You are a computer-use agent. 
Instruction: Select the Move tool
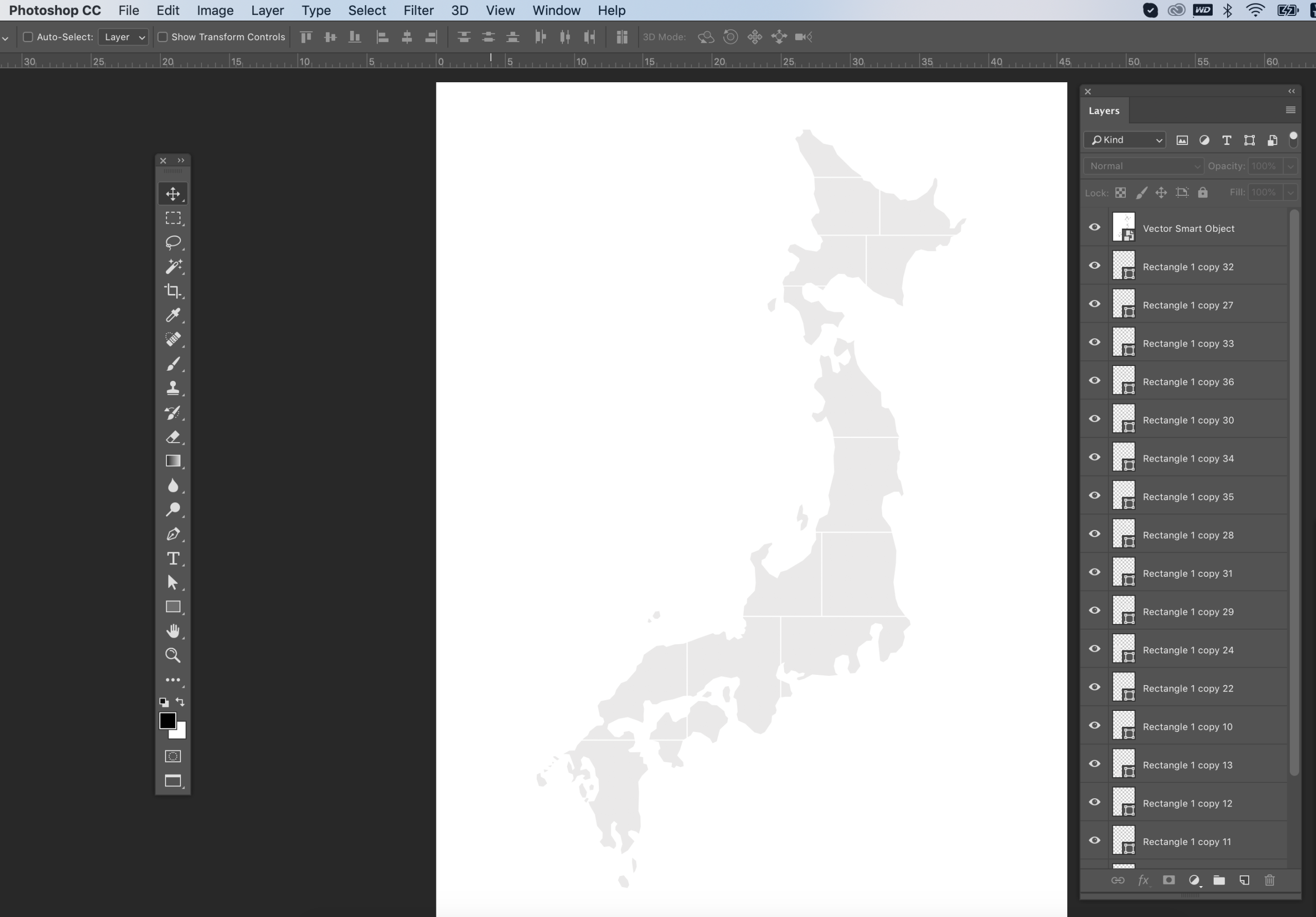click(173, 194)
